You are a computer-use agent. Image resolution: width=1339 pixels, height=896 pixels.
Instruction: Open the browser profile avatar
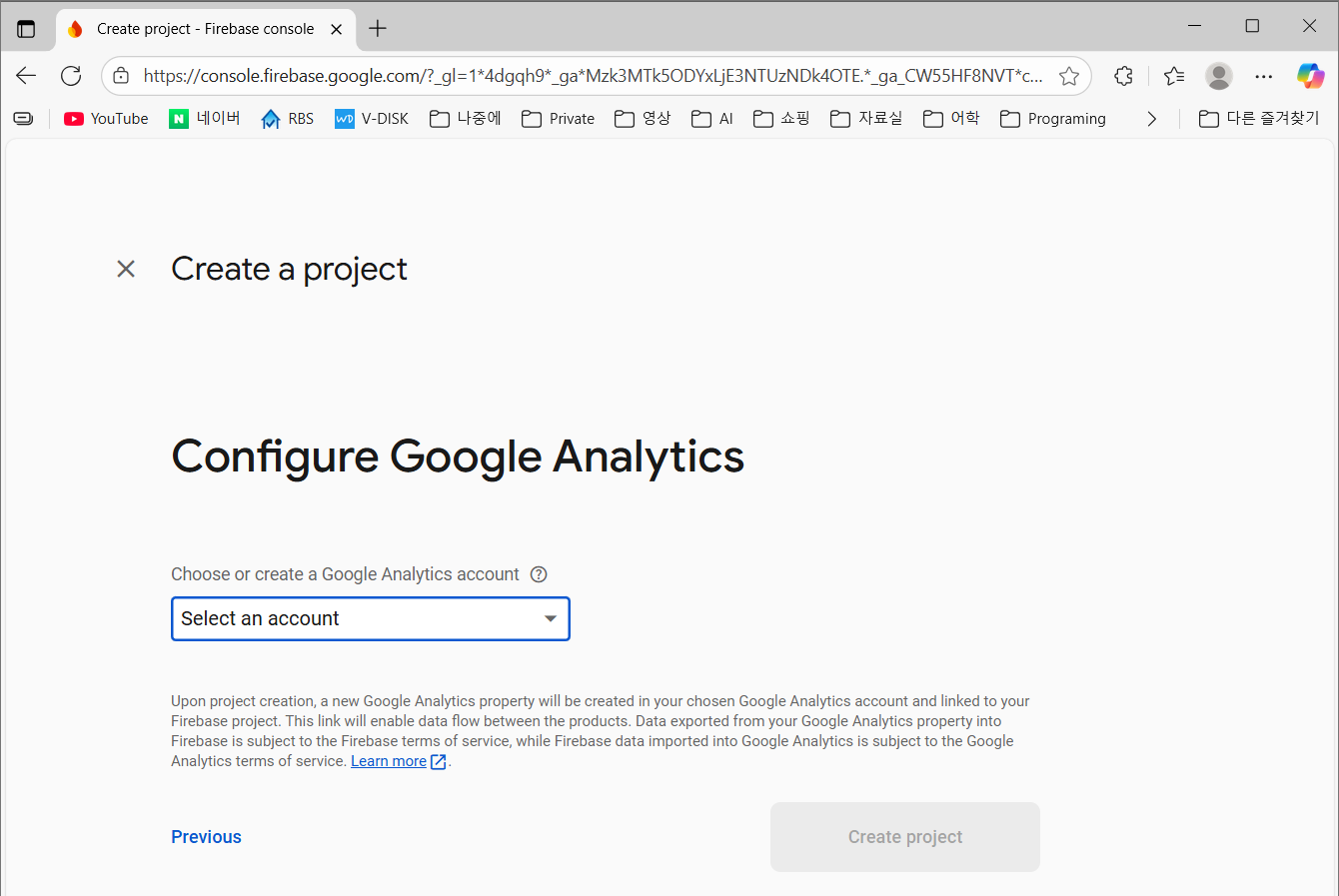coord(1219,76)
